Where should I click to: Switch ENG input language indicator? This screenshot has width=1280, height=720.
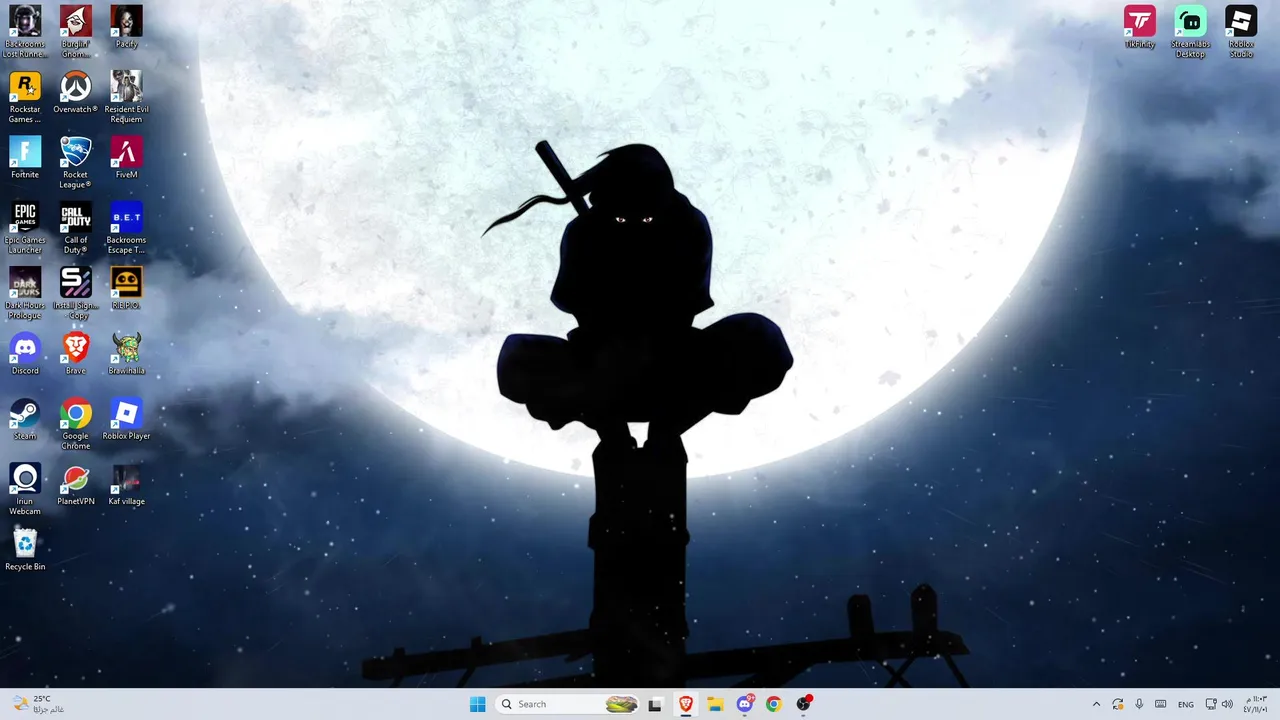[1186, 704]
